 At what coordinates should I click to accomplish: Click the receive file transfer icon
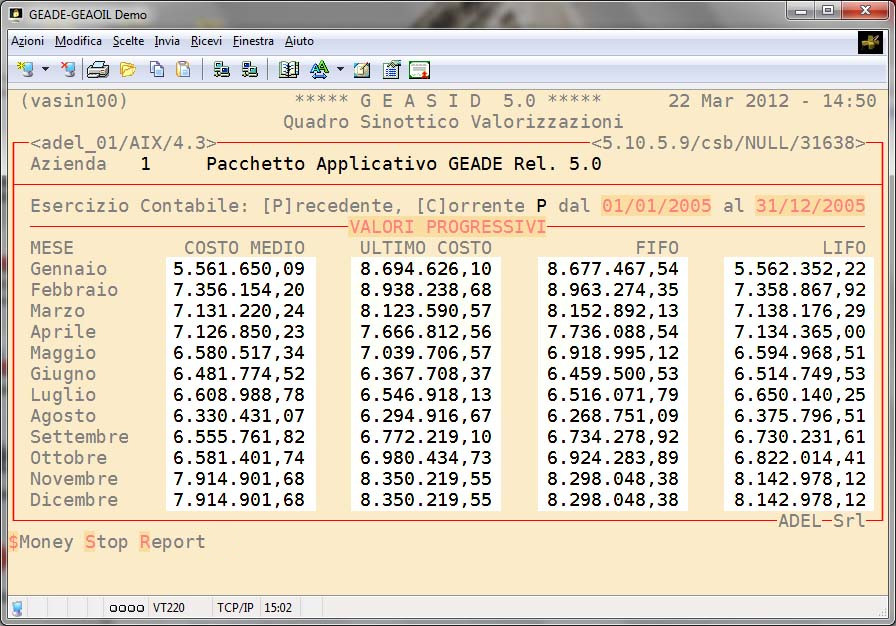click(x=250, y=69)
